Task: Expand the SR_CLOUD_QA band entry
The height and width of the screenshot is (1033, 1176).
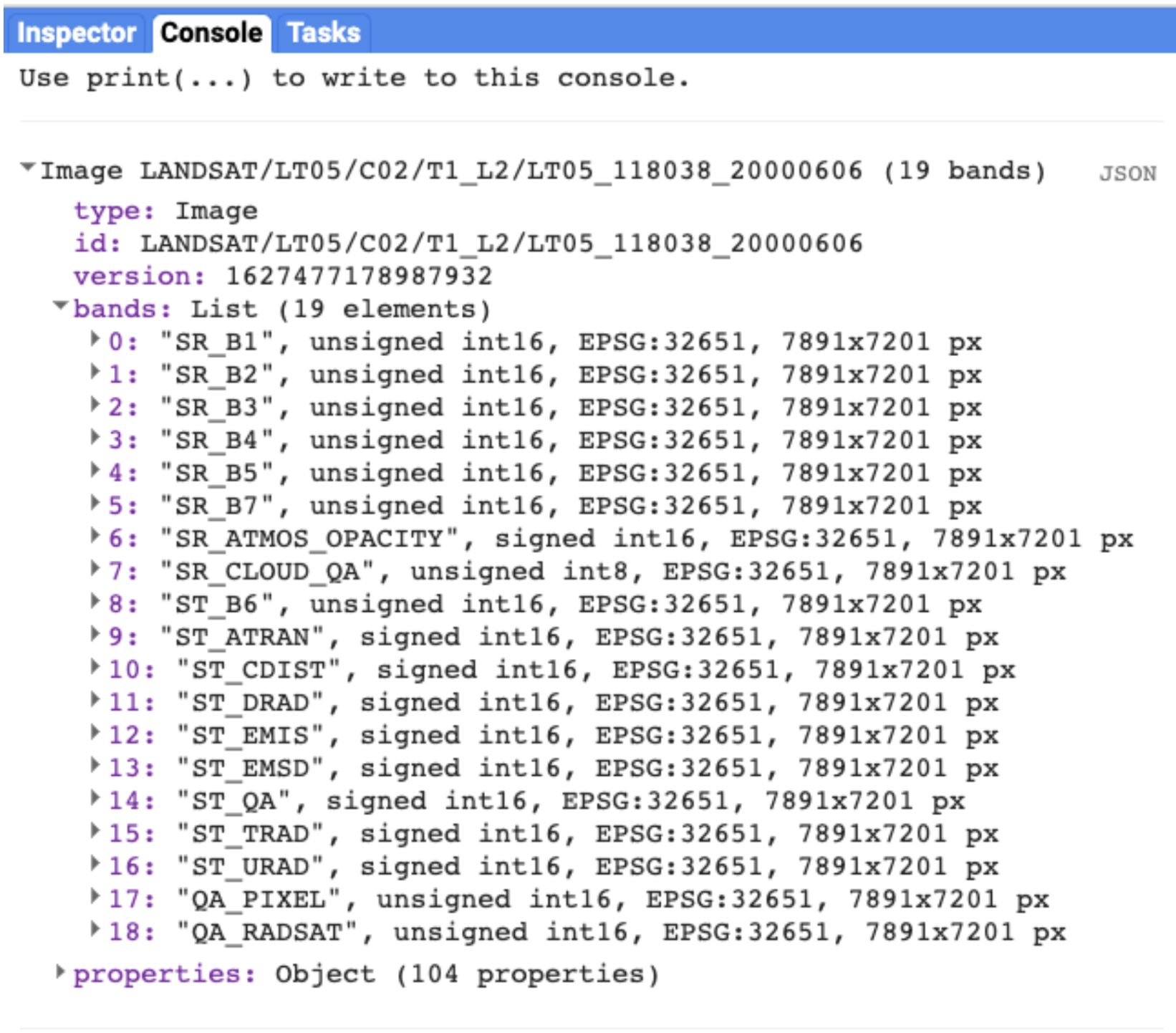Action: tap(95, 570)
